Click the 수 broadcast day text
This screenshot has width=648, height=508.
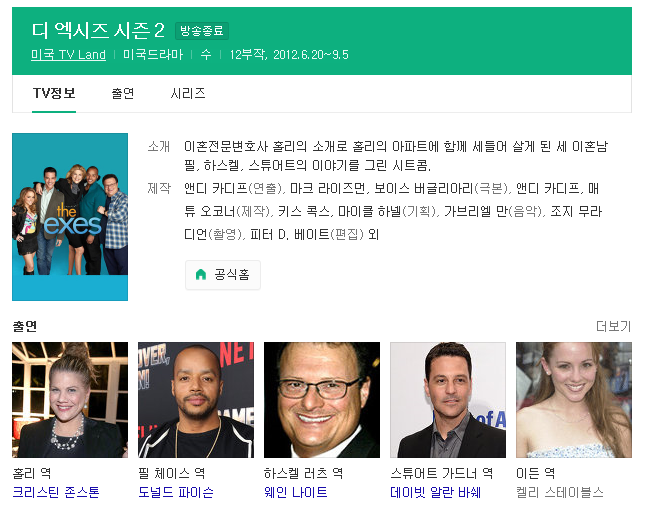pyautogui.click(x=205, y=55)
